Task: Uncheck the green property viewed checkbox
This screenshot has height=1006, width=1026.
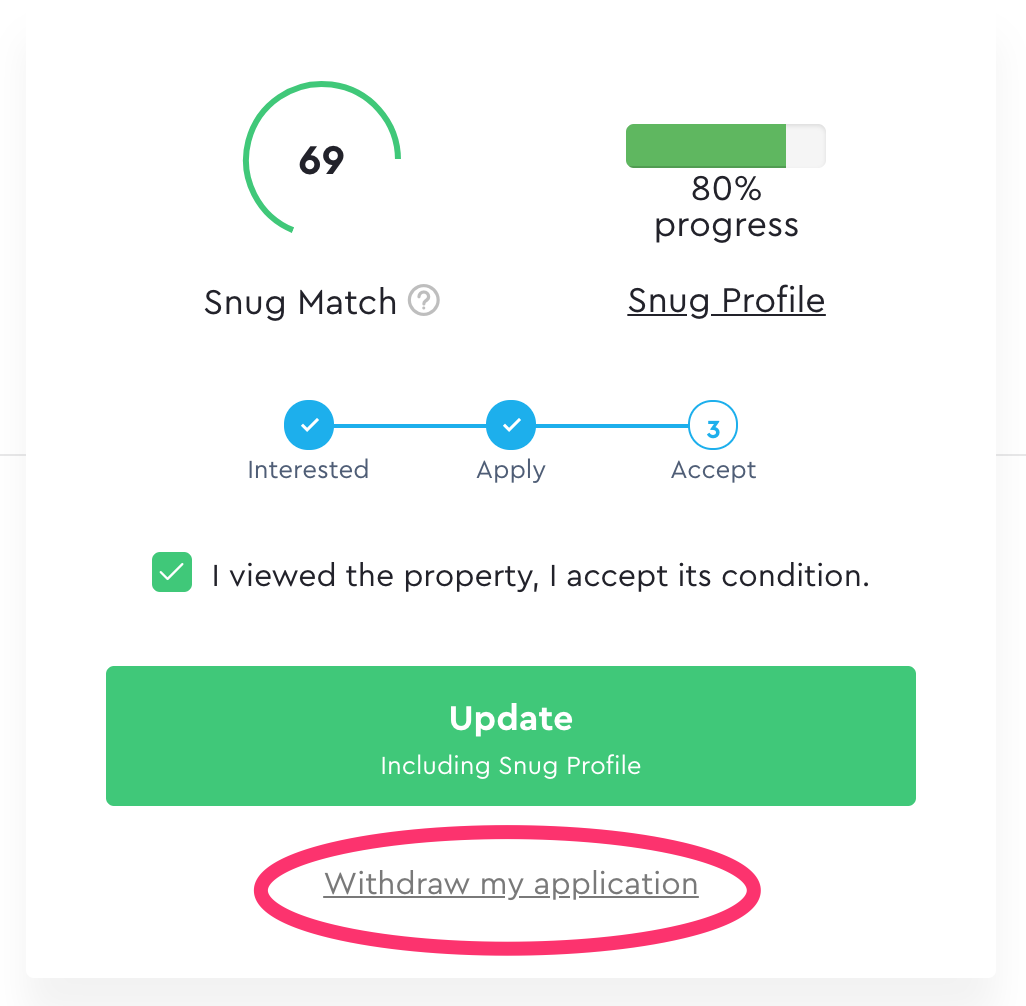Action: click(x=172, y=572)
